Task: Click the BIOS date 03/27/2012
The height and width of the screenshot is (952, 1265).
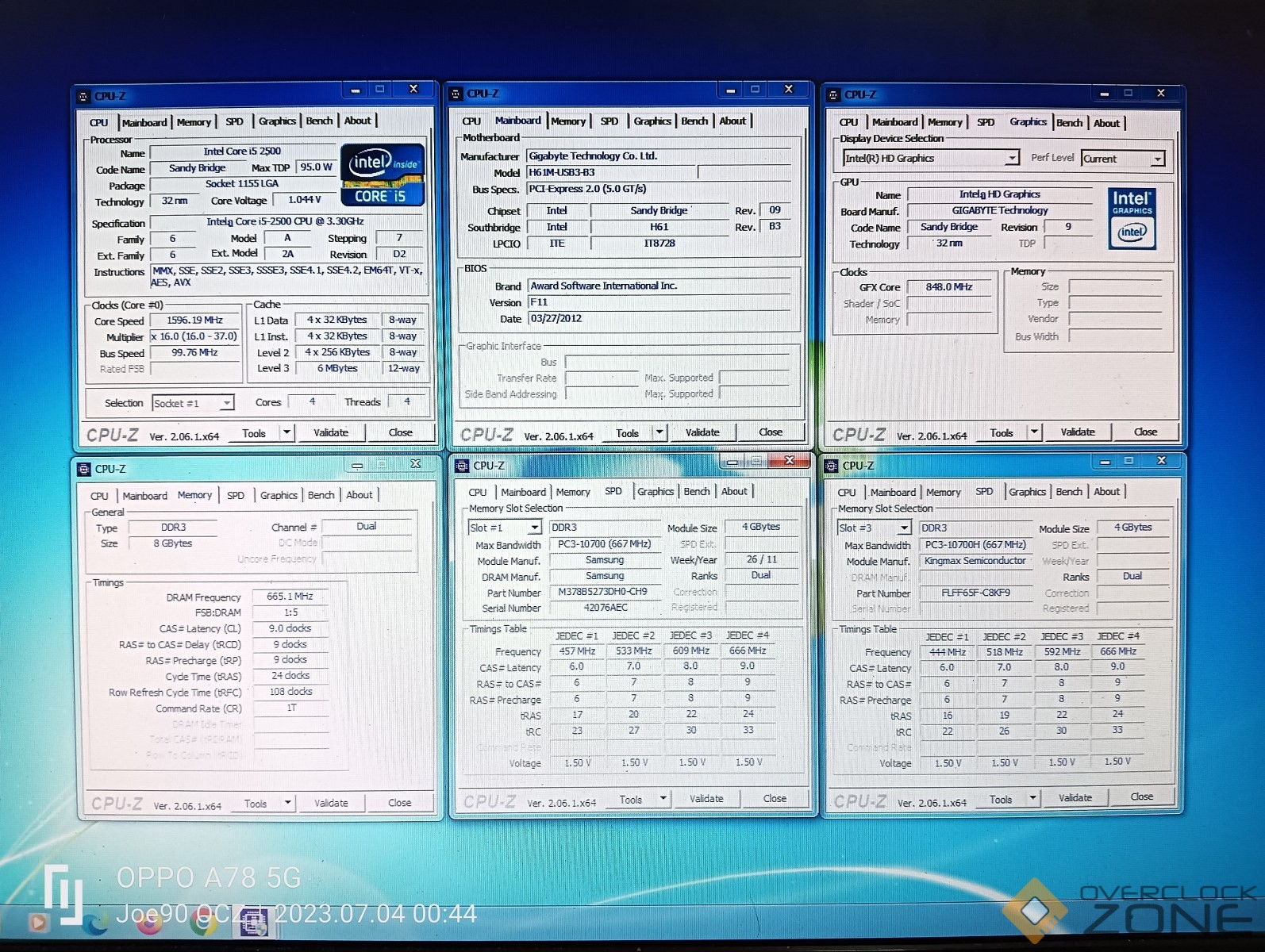Action: (659, 318)
